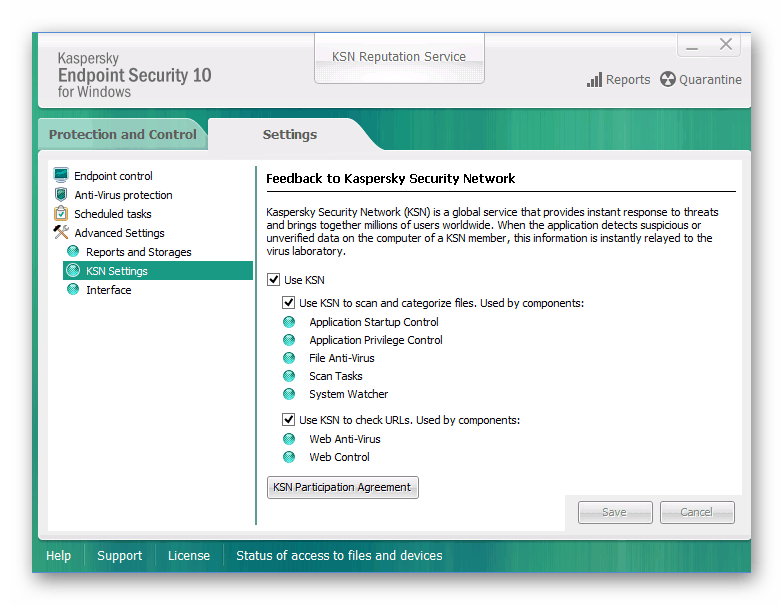Select Scheduled tasks in sidebar
The width and height of the screenshot is (783, 605).
point(113,214)
